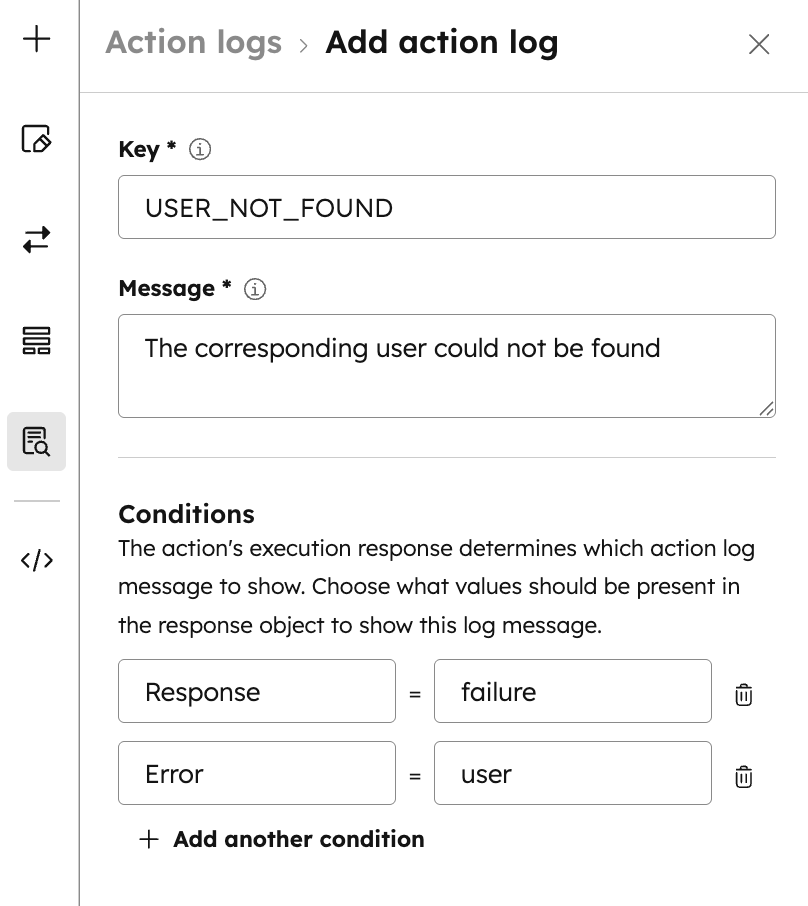Close the Add action log panel

759,44
